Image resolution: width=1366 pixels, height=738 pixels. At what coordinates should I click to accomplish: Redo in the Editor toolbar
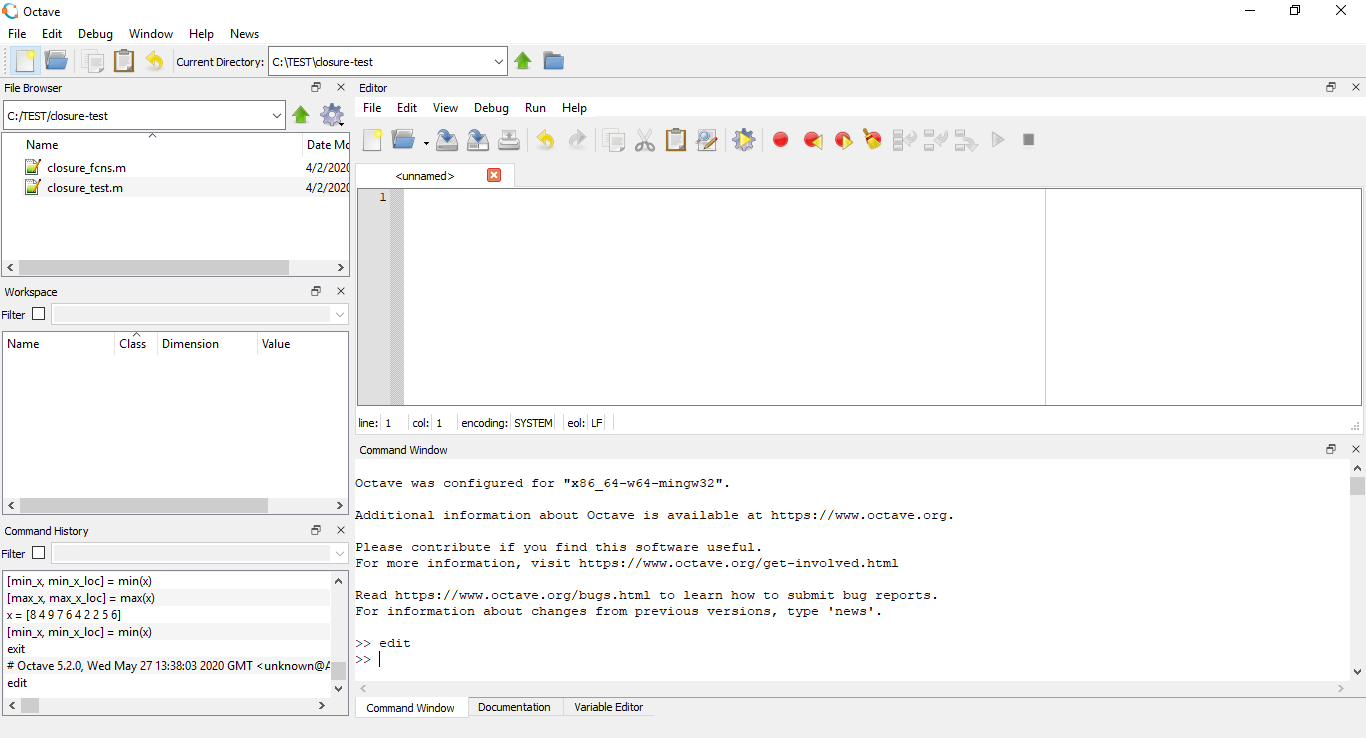point(577,140)
